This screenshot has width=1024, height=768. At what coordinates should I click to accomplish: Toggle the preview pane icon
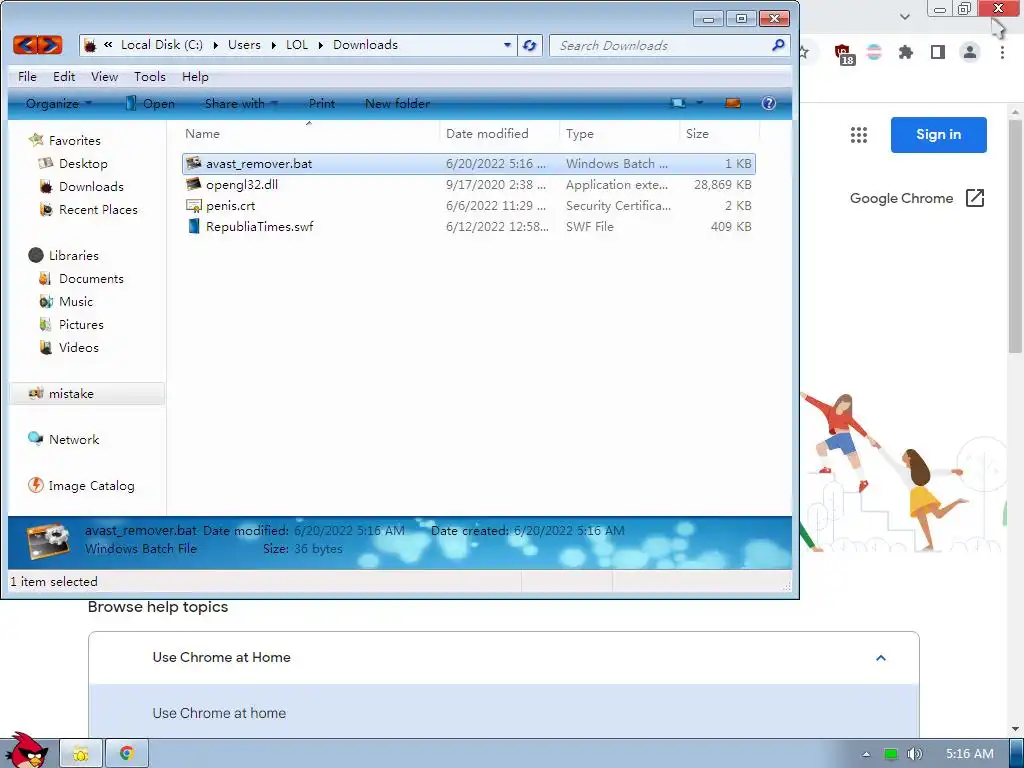[x=733, y=103]
